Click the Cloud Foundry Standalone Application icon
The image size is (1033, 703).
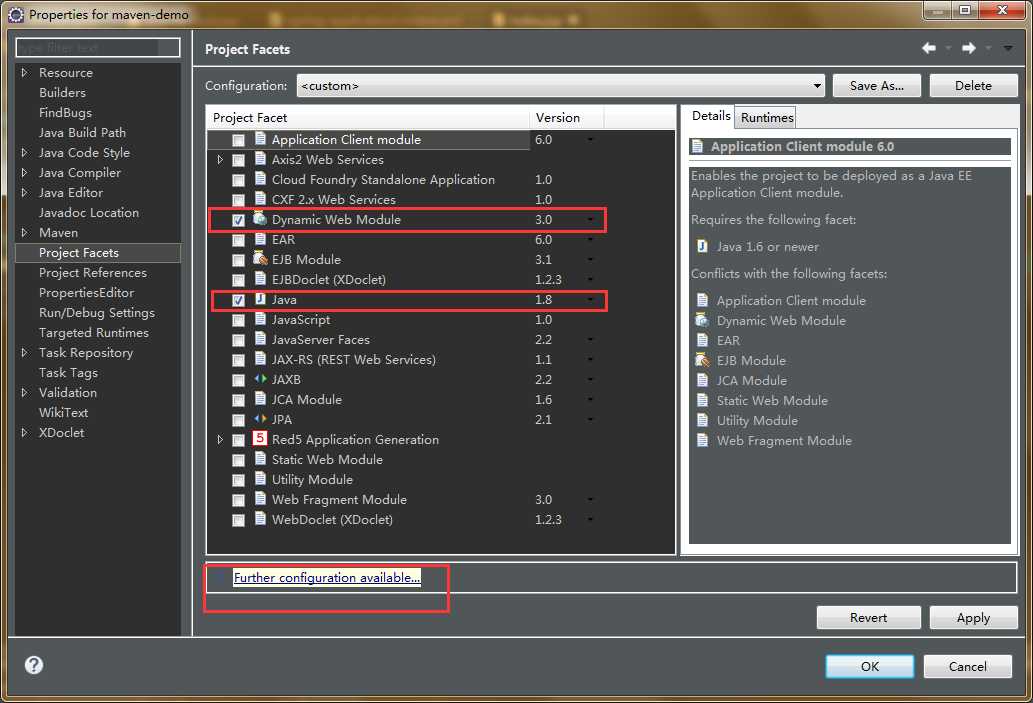point(260,179)
